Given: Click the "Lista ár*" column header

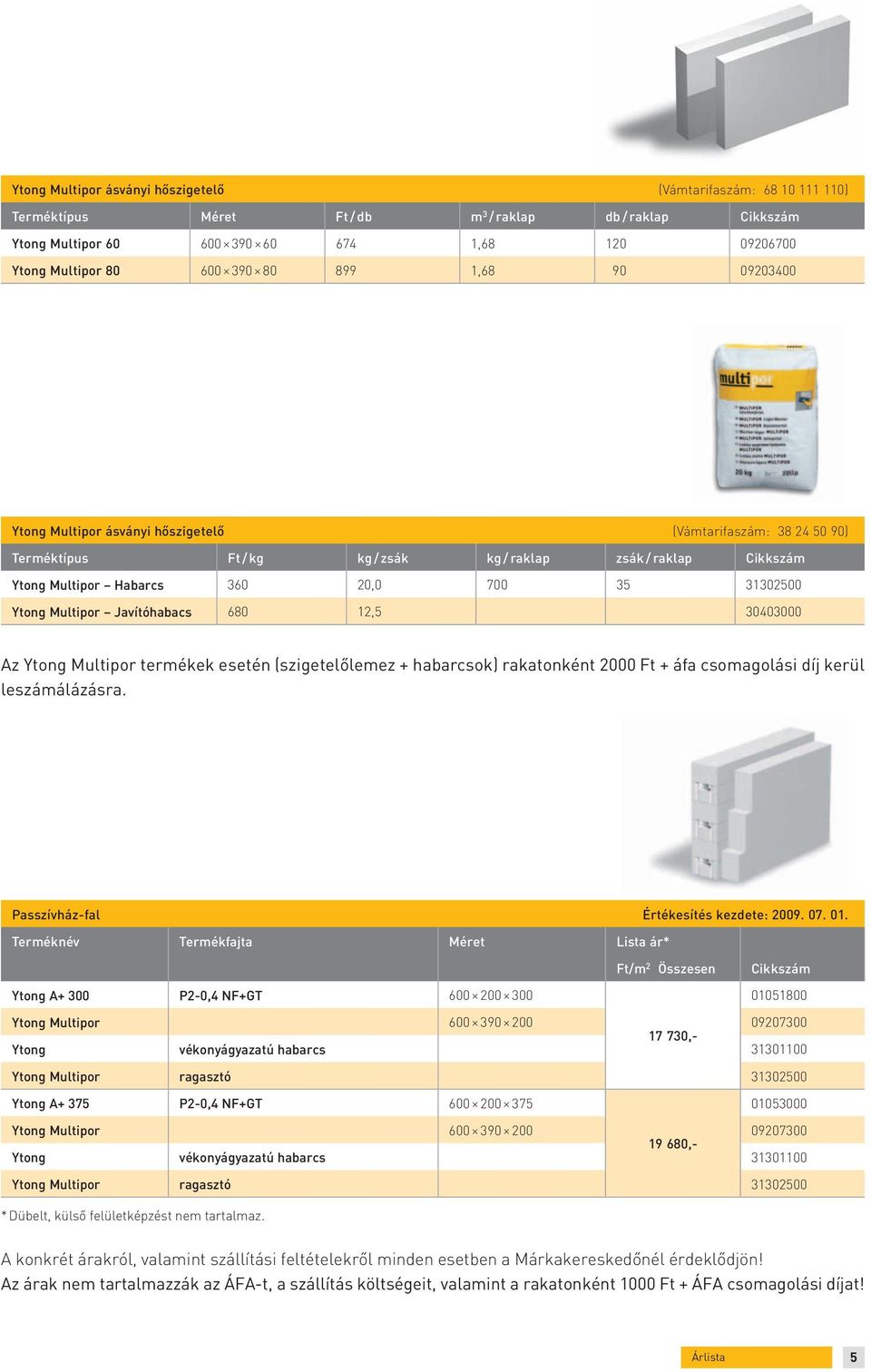Looking at the screenshot, I should (x=643, y=942).
